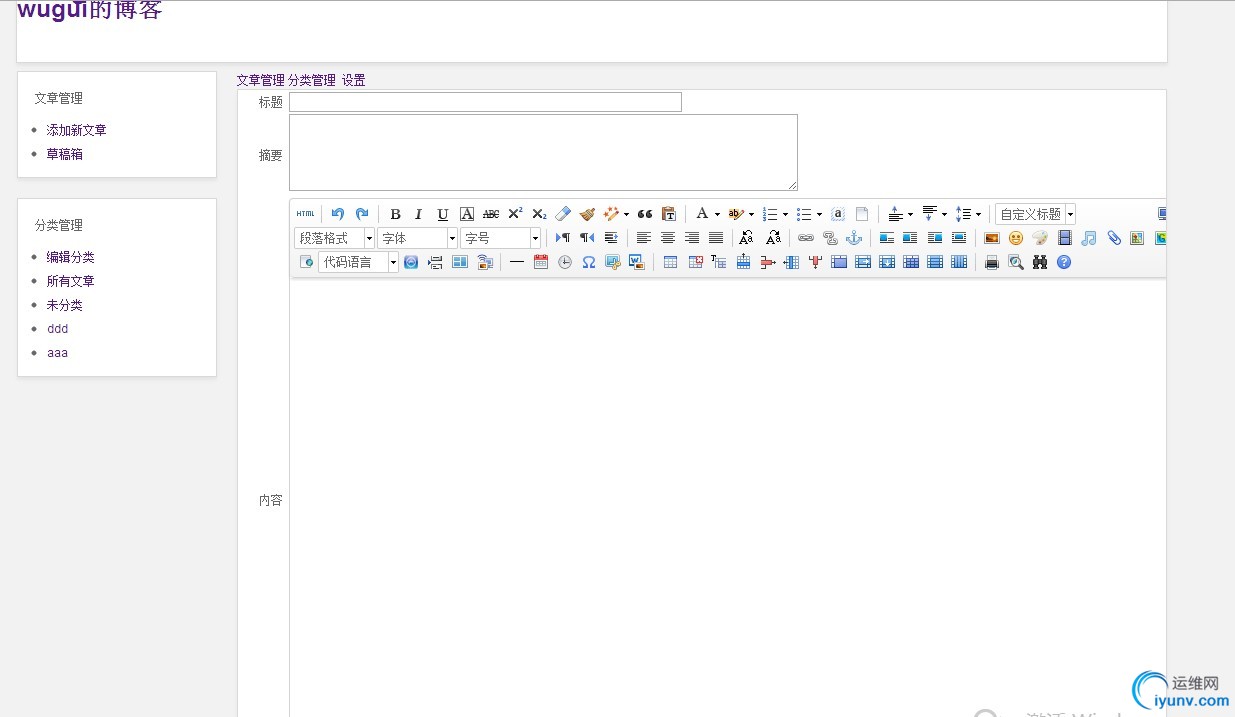Image resolution: width=1235 pixels, height=717 pixels.
Task: Insert the date with calendar icon
Action: click(541, 262)
